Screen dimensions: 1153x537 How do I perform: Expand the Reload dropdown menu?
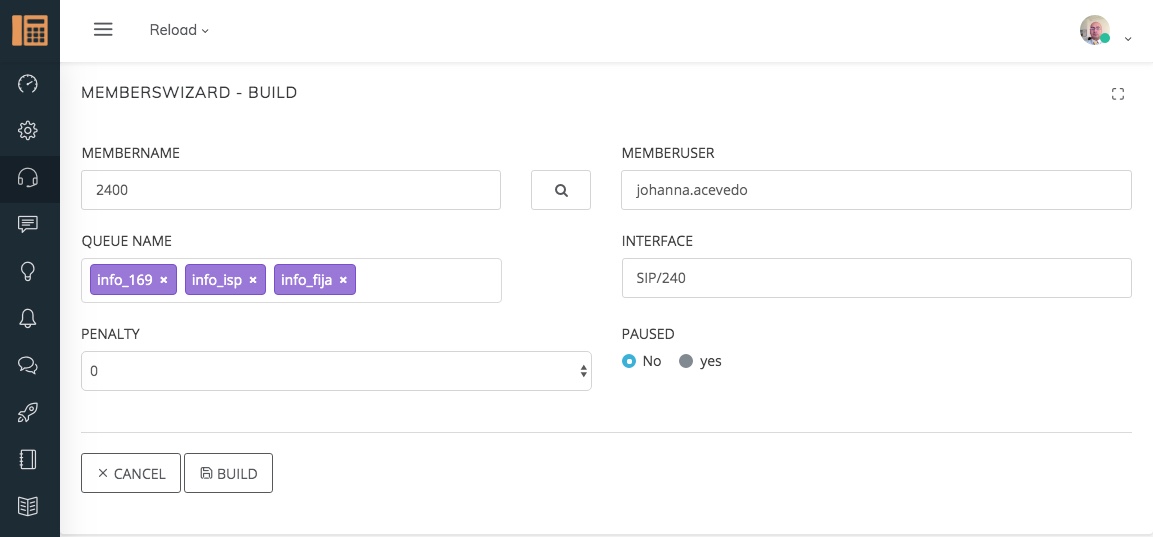[x=179, y=30]
